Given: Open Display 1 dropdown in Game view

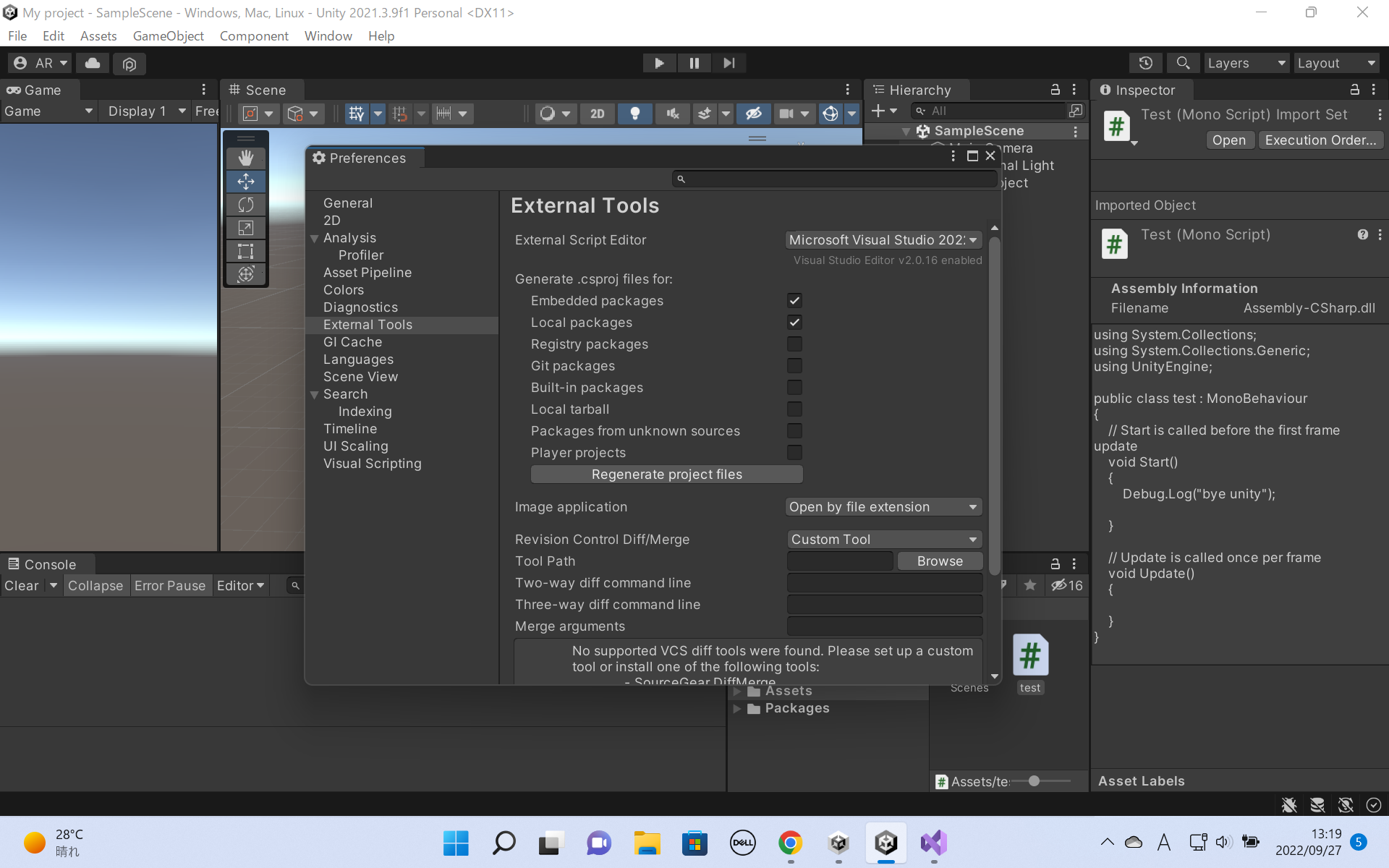Looking at the screenshot, I should click(x=147, y=111).
